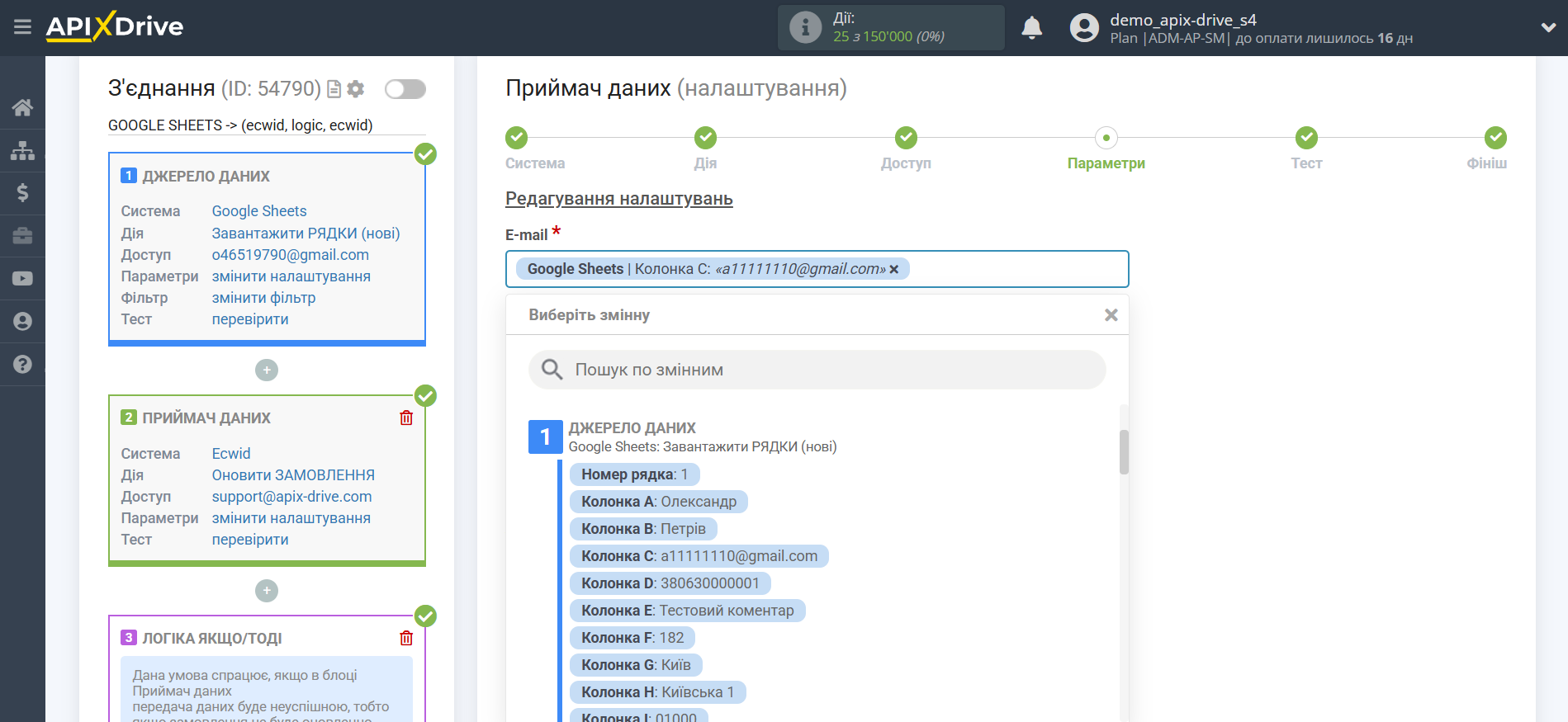Screen dimensions: 1568x722
Task: Click змінити налаштування in the receiver block
Action: [291, 518]
